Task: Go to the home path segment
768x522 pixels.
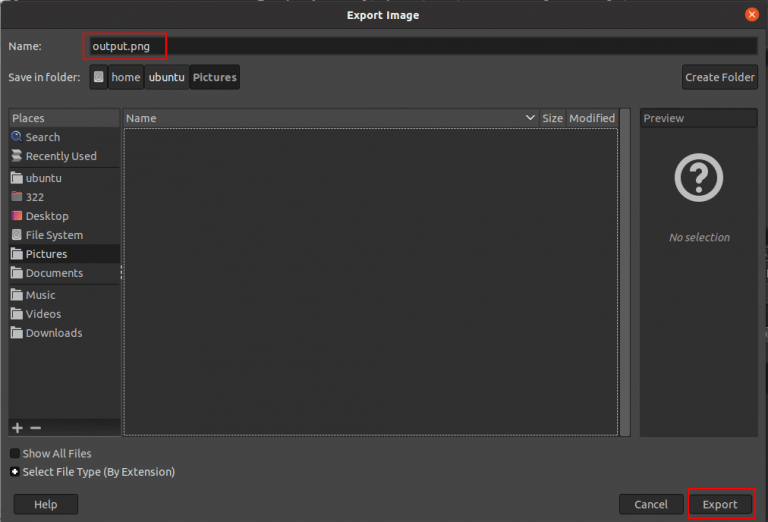Action: coord(126,77)
